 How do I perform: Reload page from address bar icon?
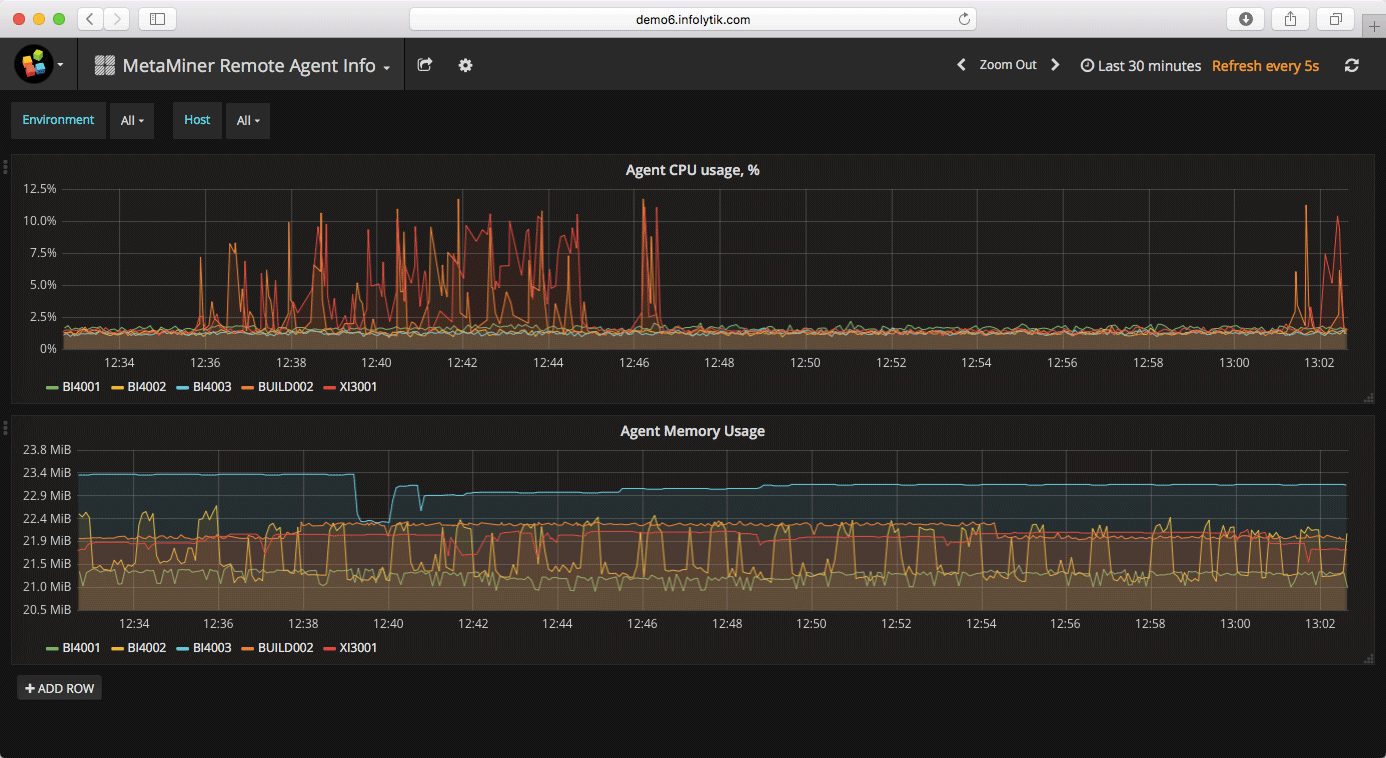964,19
